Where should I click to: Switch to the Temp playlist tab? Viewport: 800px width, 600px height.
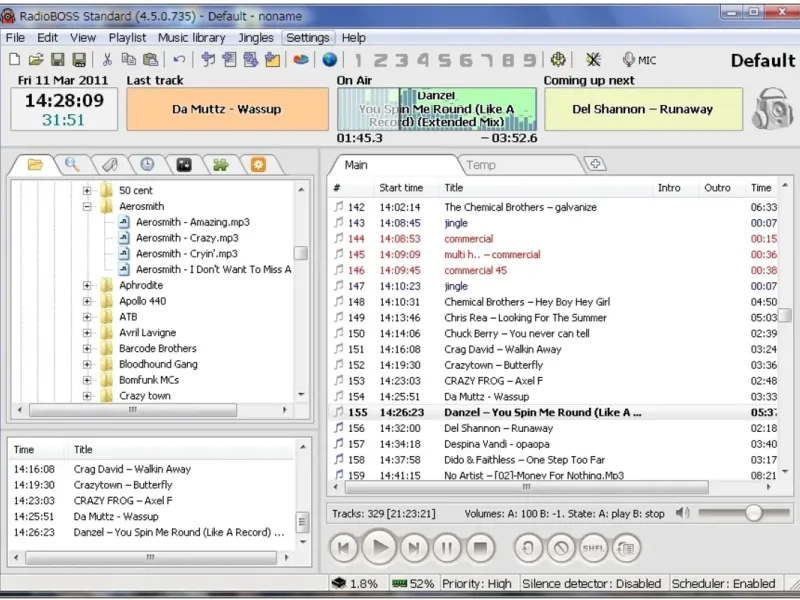[481, 165]
